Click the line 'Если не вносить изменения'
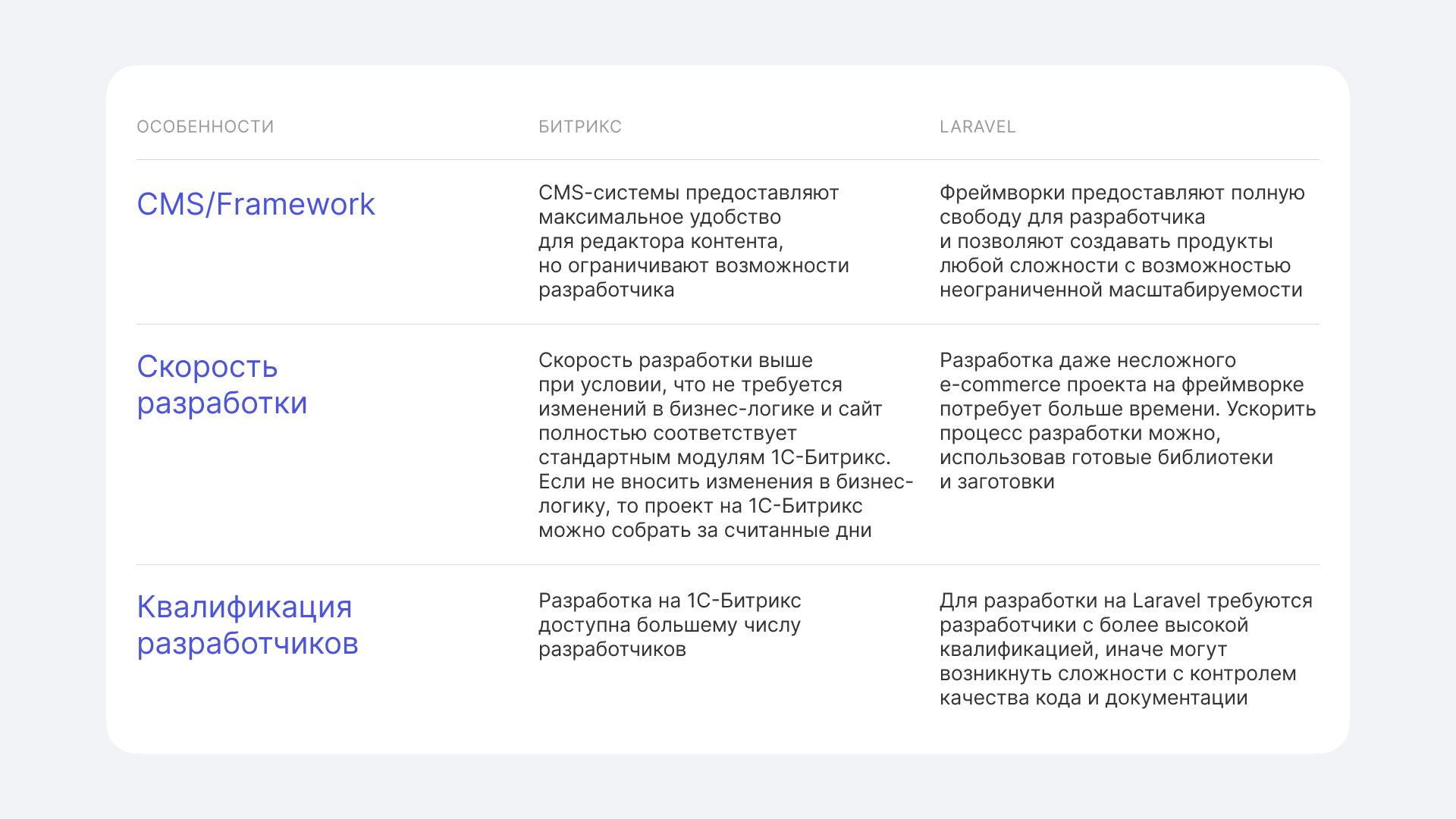1456x819 pixels. click(725, 482)
